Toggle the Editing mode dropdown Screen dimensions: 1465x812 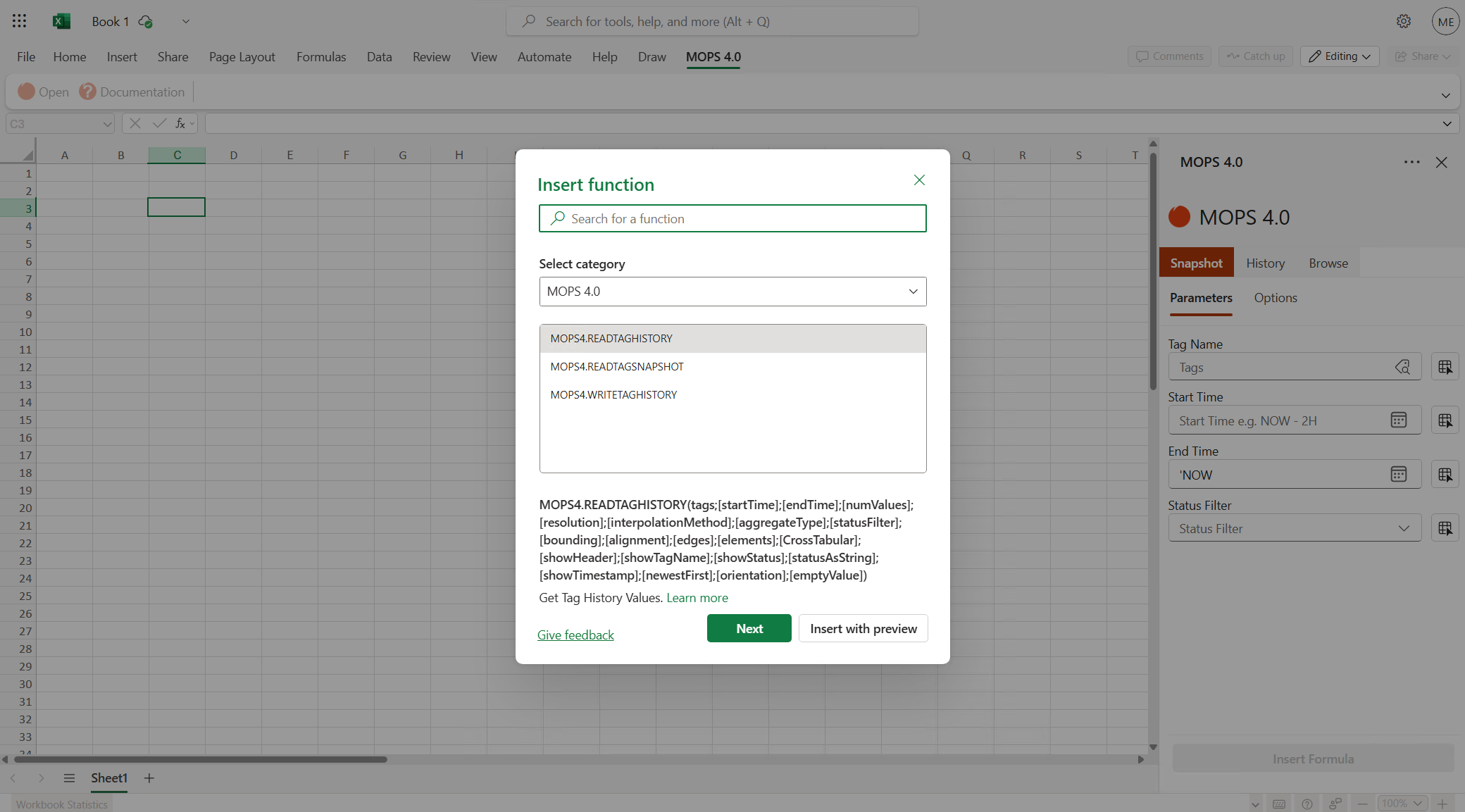coord(1338,56)
